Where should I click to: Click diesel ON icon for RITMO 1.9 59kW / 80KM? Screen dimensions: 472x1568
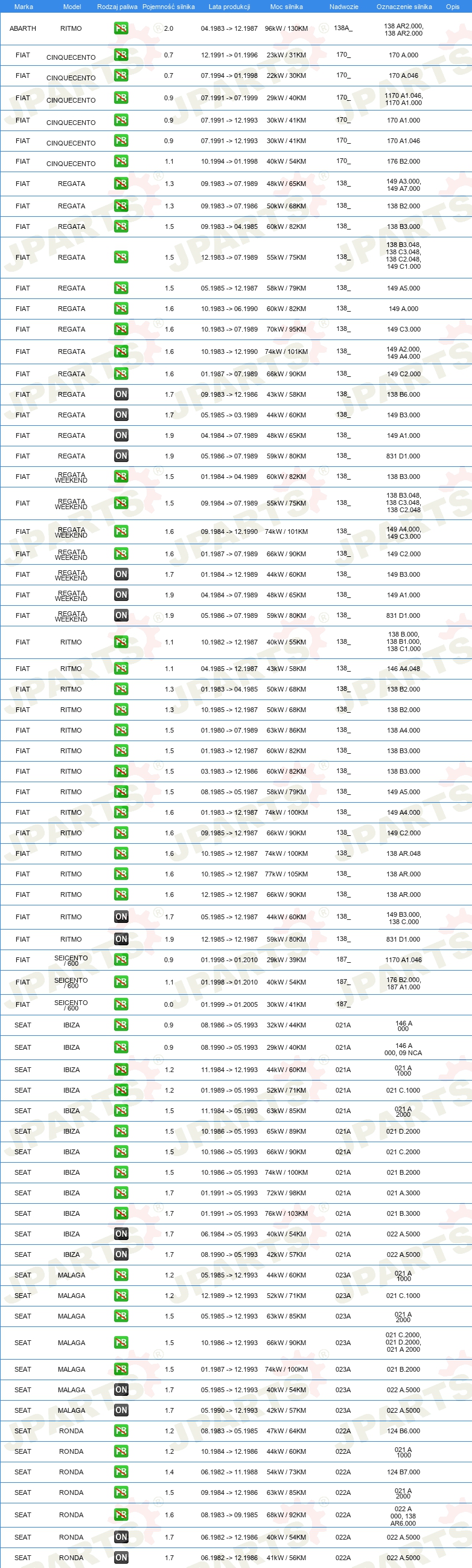[x=121, y=939]
